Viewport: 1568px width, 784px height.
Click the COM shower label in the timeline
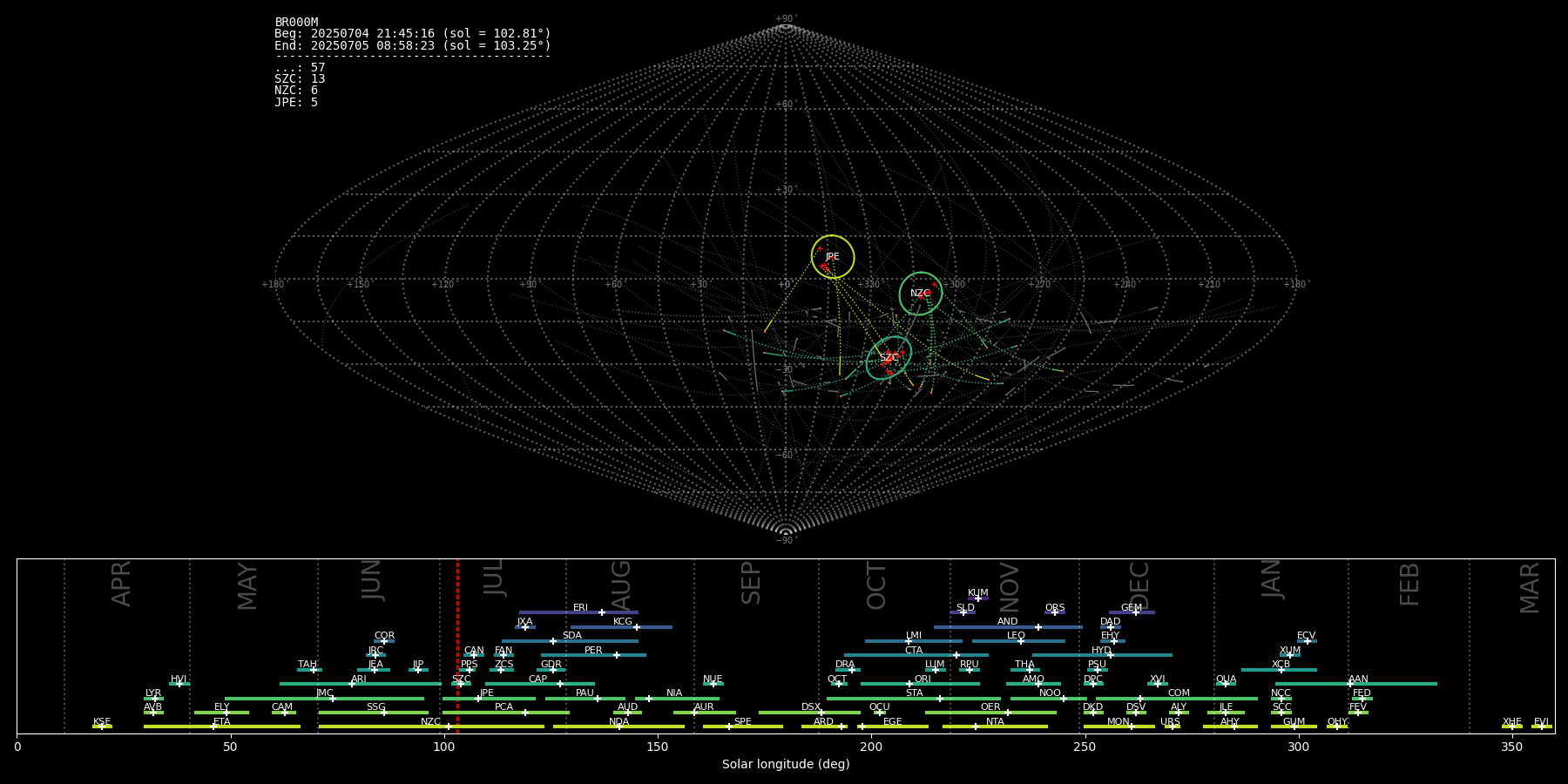pos(1179,693)
